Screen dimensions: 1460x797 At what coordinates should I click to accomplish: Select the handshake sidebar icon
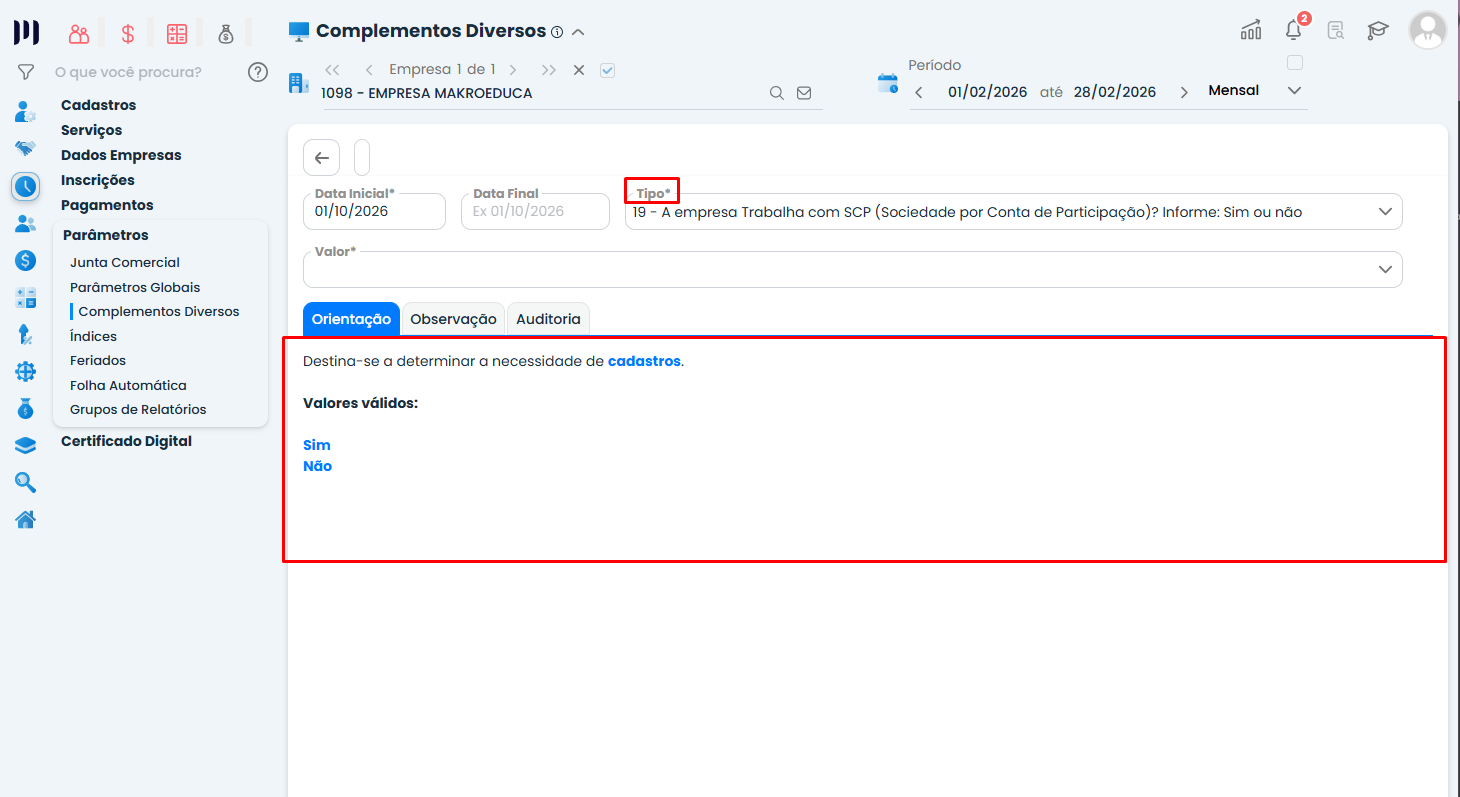click(x=25, y=148)
